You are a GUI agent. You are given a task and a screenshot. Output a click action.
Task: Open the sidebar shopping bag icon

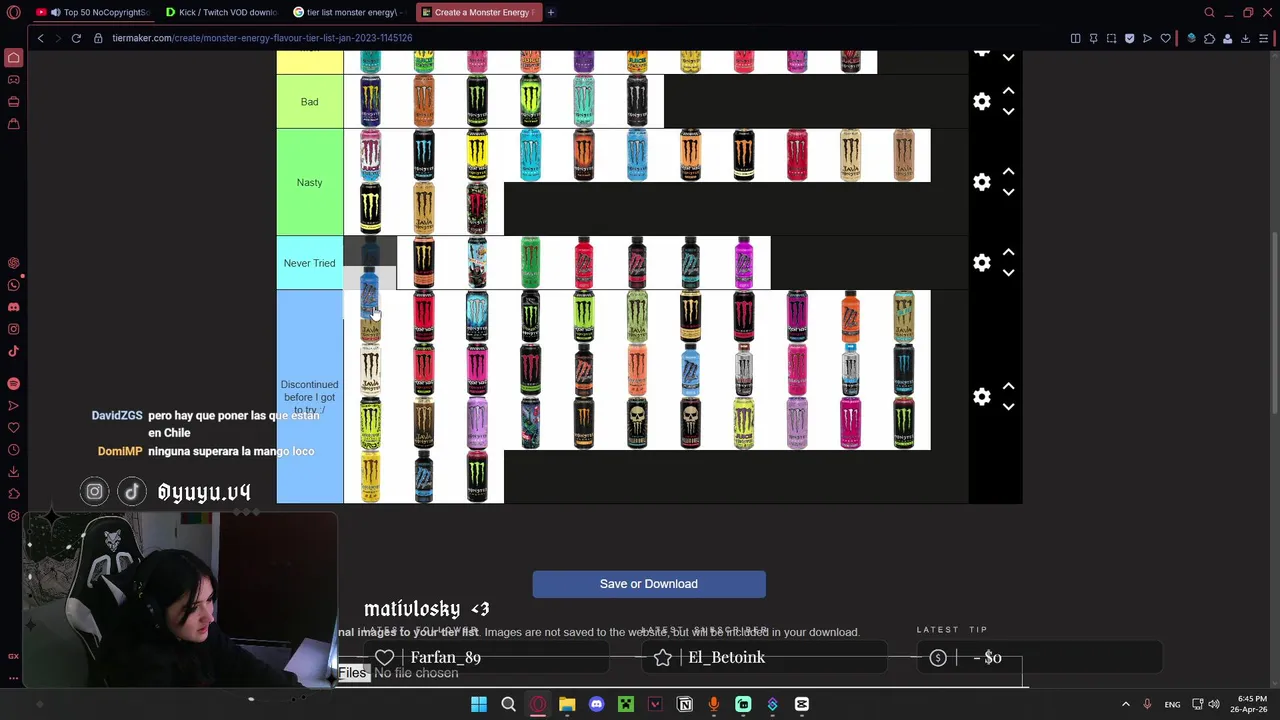tap(13, 123)
